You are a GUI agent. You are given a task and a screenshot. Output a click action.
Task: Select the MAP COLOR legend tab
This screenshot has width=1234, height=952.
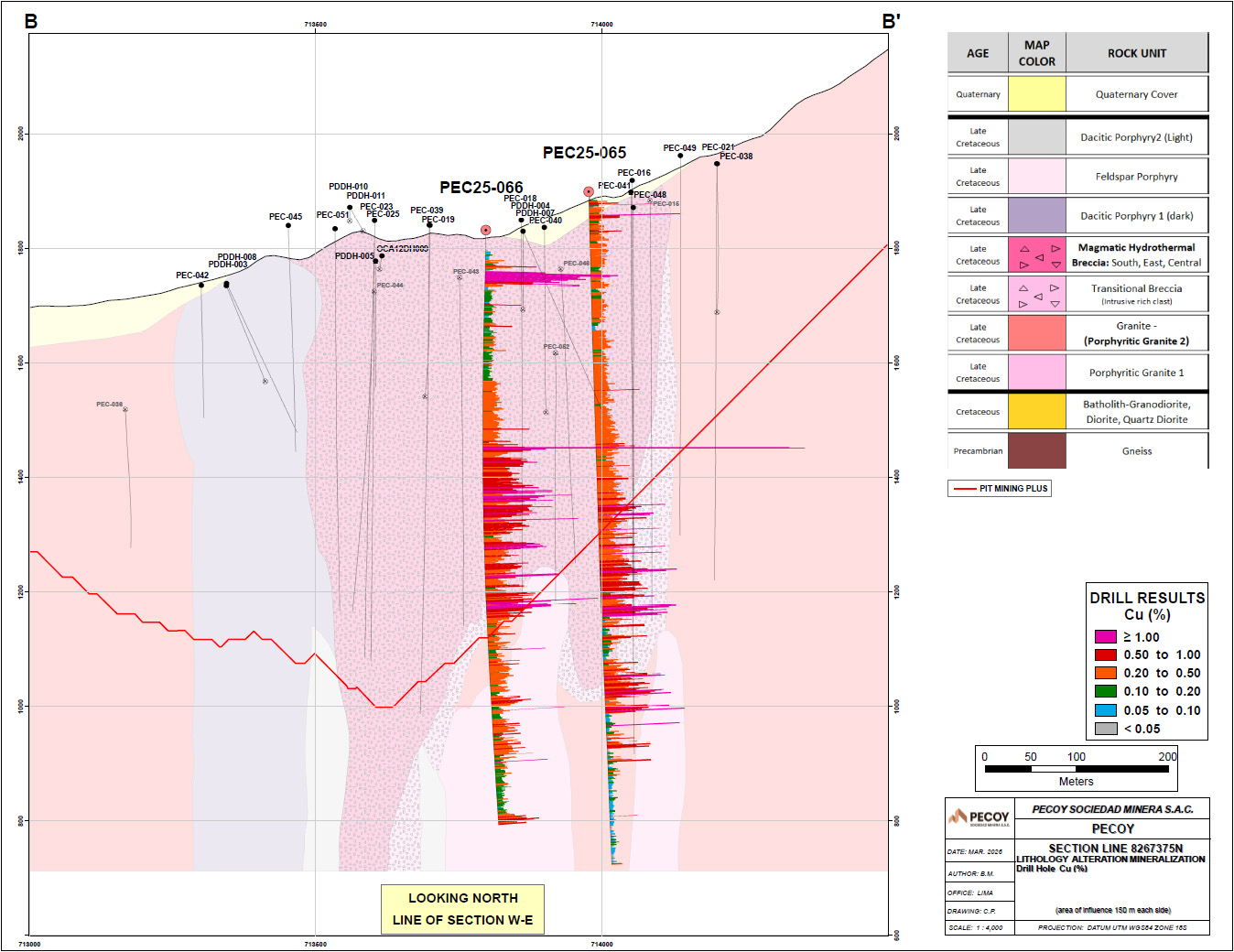tap(1036, 52)
